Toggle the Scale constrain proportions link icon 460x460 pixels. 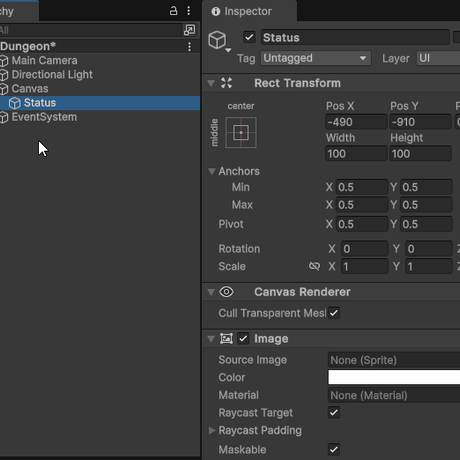pyautogui.click(x=314, y=266)
